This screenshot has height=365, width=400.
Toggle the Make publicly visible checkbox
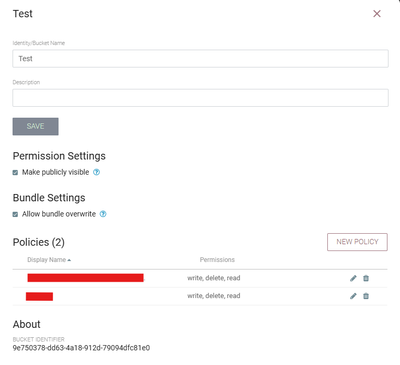coord(15,172)
